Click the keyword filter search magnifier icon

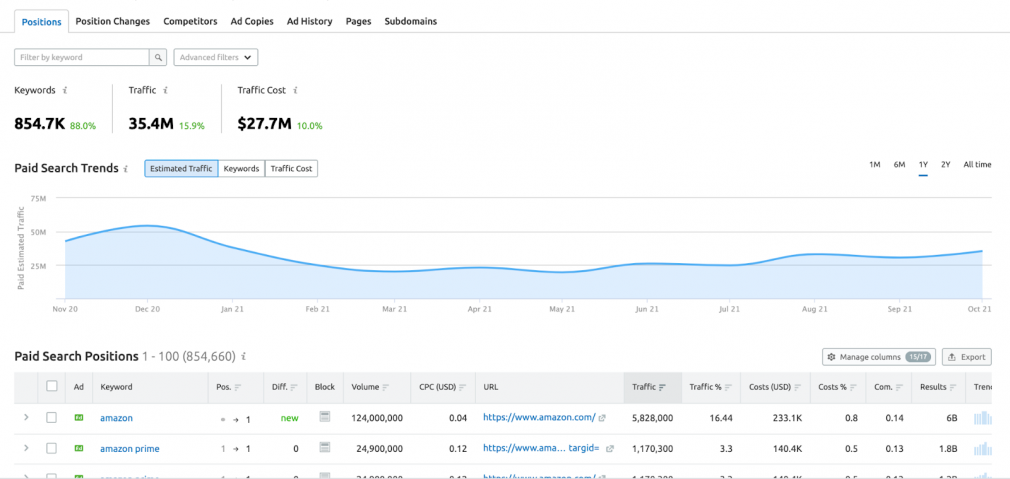coord(158,57)
